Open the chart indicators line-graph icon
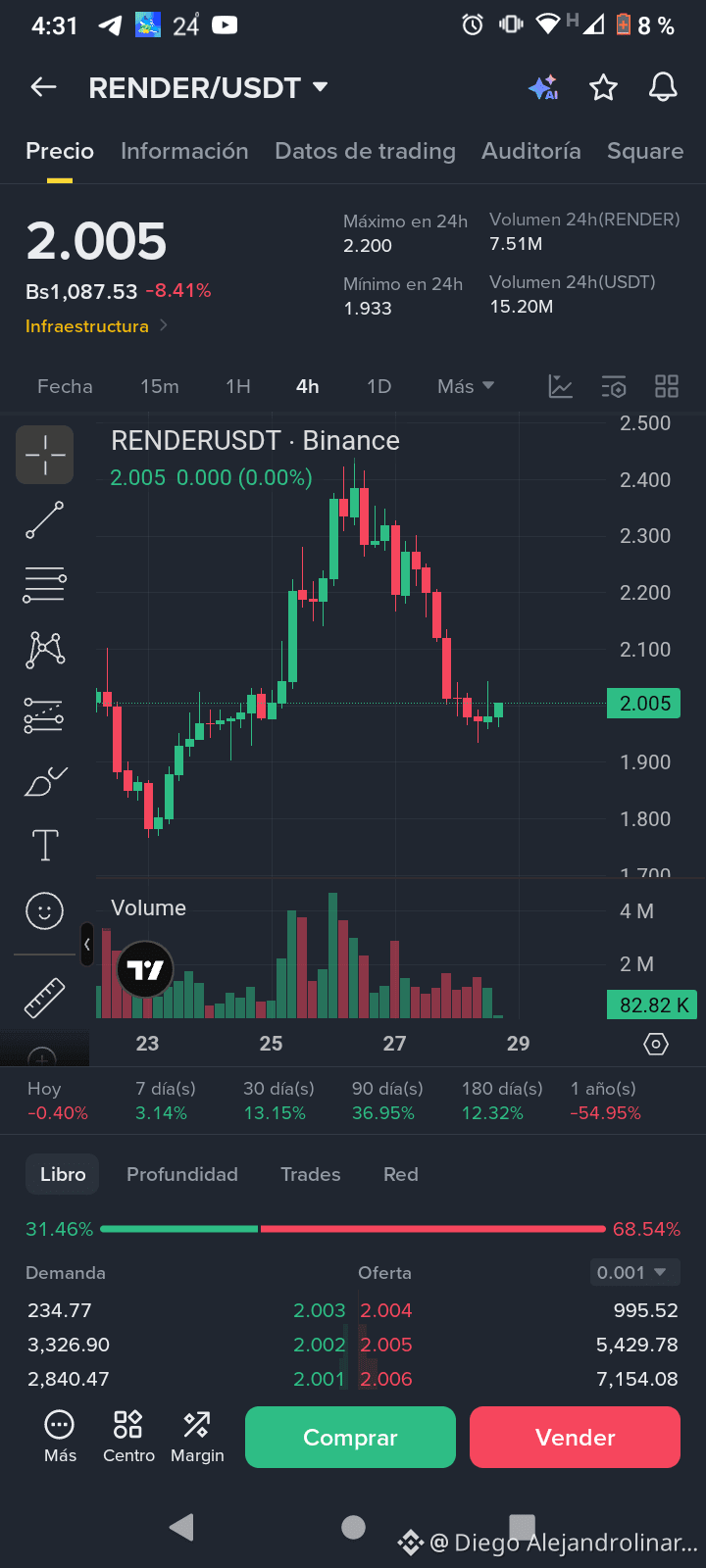The width and height of the screenshot is (706, 1568). (x=561, y=386)
